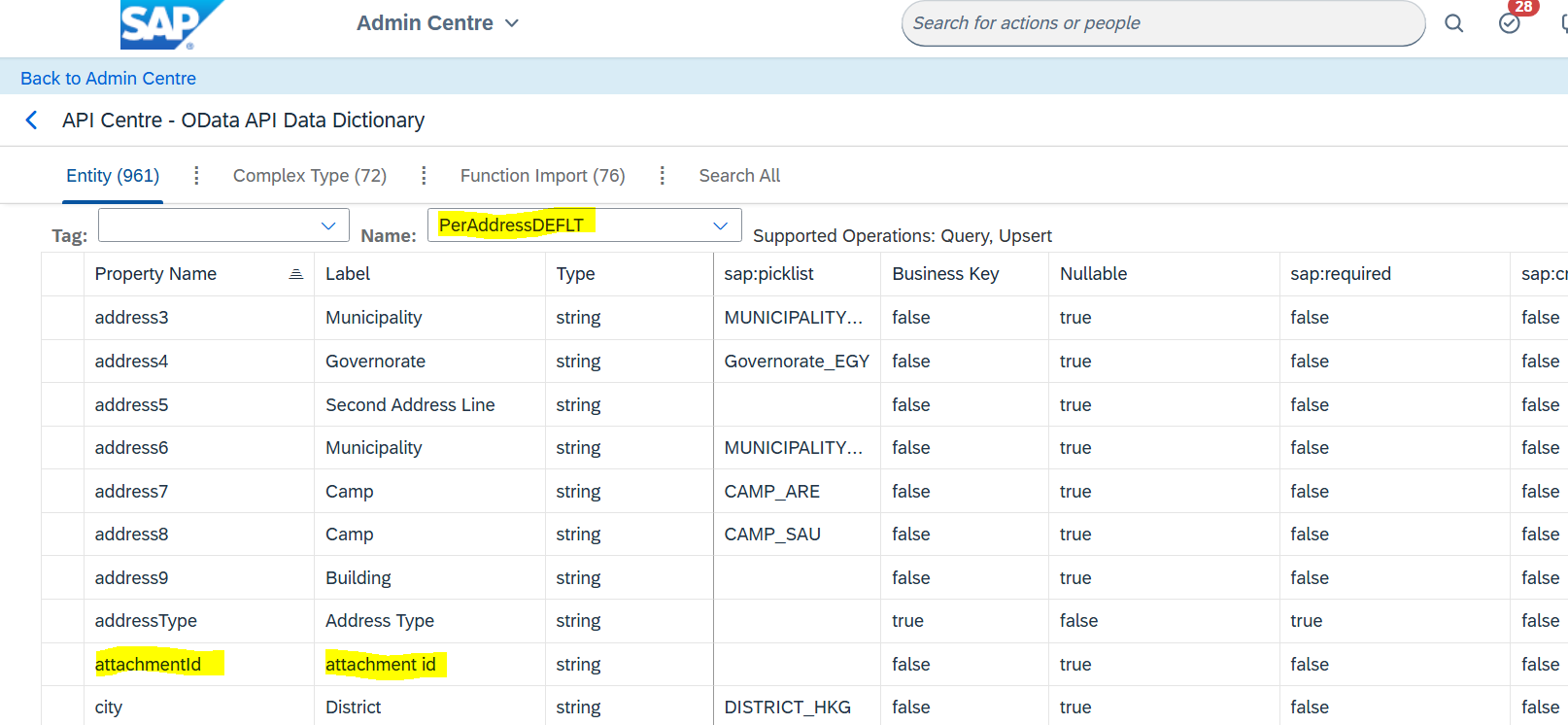Click the row selector for address3 row

click(62, 318)
